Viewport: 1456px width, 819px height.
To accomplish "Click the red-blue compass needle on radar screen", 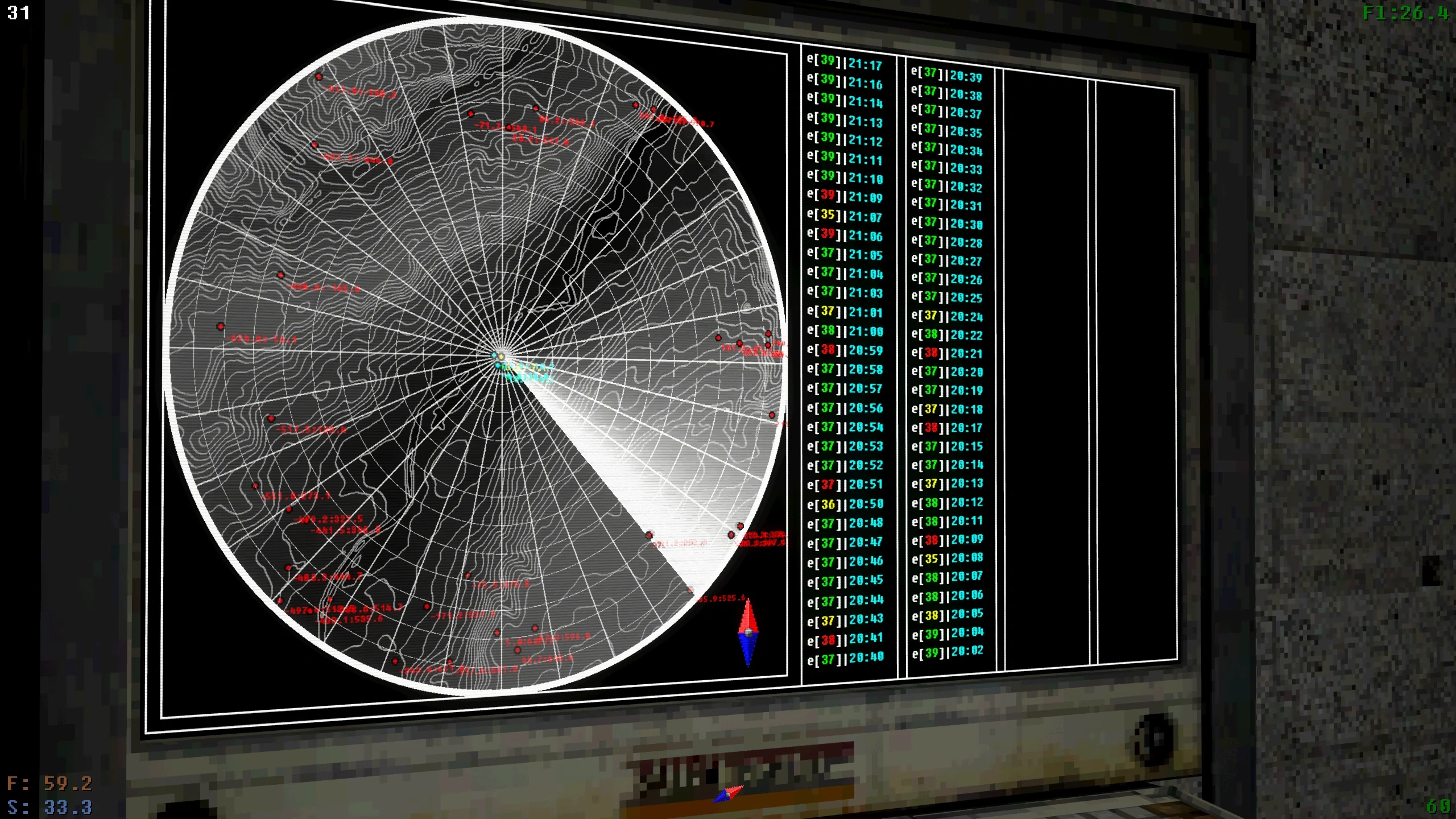I will point(748,632).
